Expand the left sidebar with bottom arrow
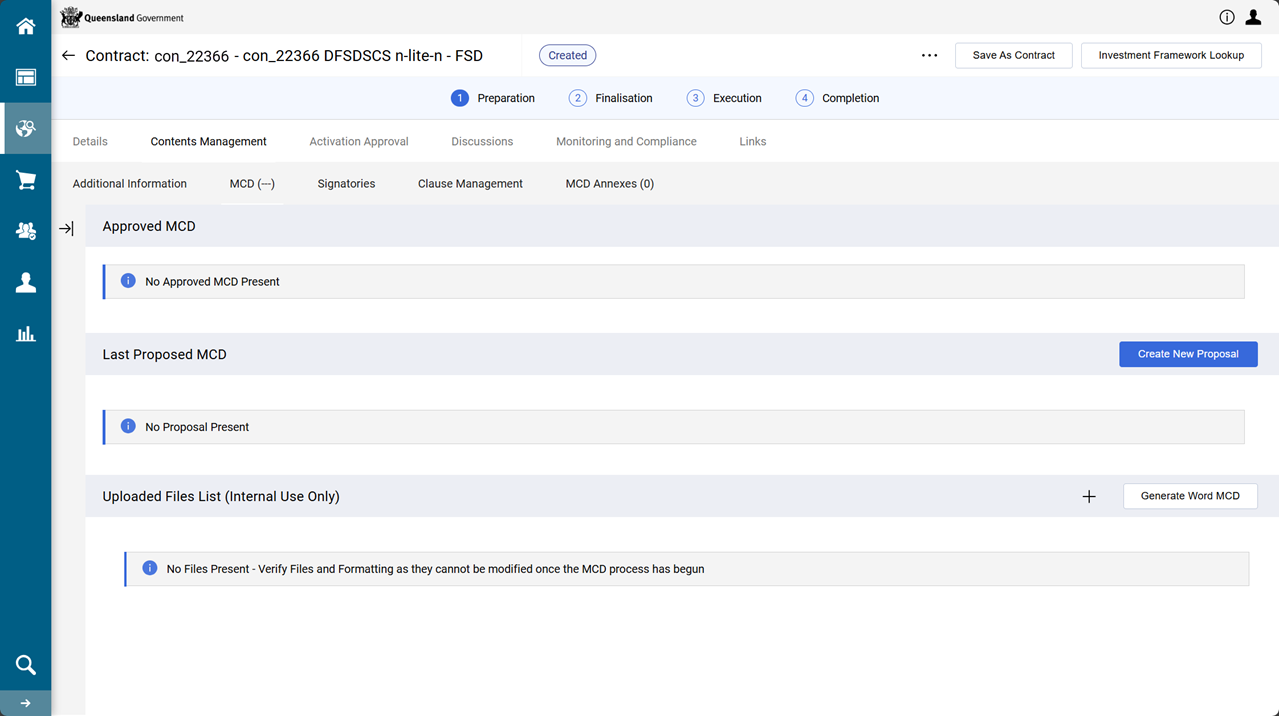 [25, 703]
